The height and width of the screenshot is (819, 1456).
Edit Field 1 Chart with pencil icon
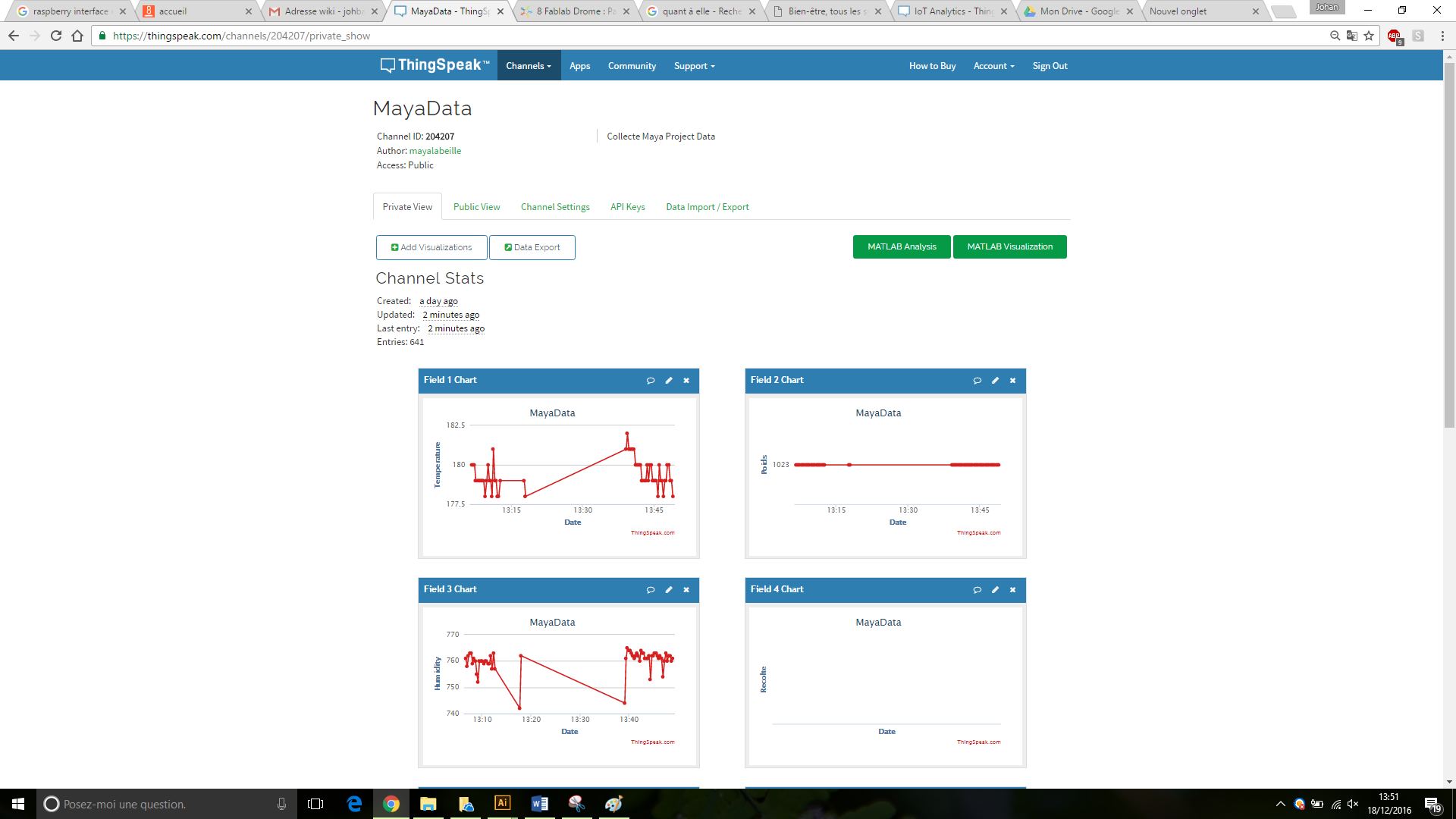tap(668, 381)
